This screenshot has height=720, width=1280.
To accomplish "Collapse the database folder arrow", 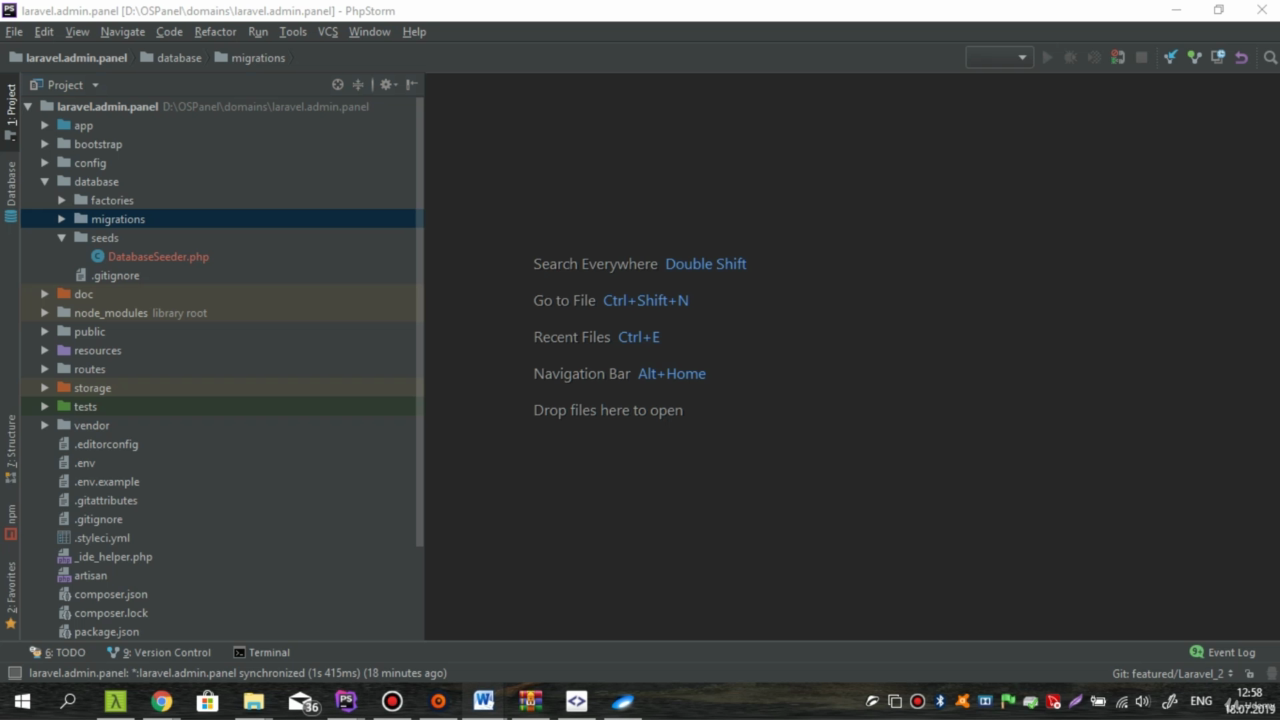I will (x=45, y=182).
